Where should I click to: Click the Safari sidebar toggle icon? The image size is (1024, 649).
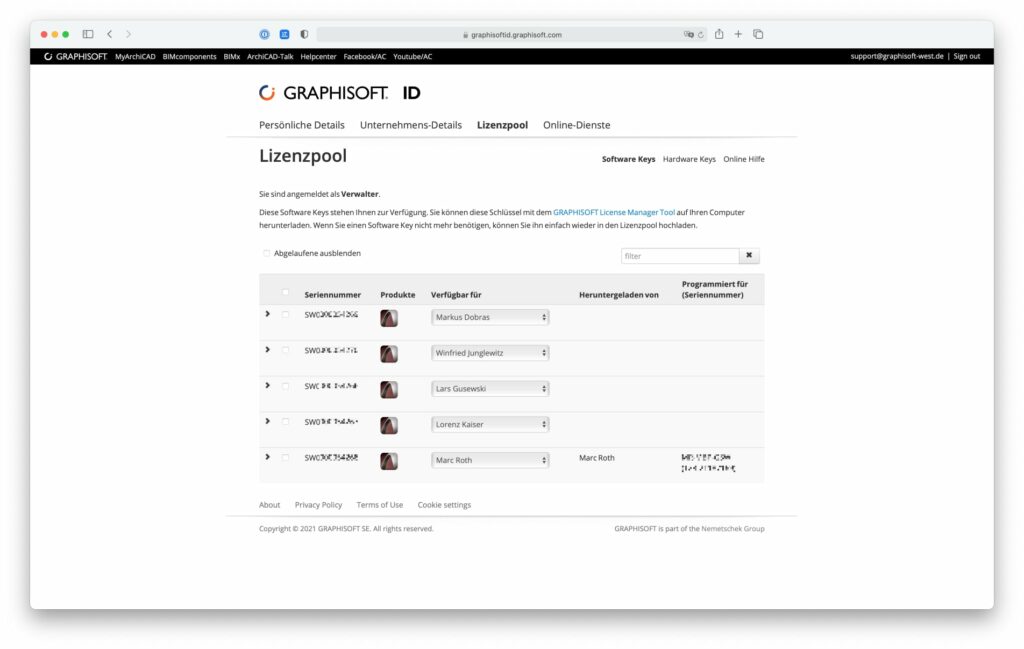pos(88,34)
